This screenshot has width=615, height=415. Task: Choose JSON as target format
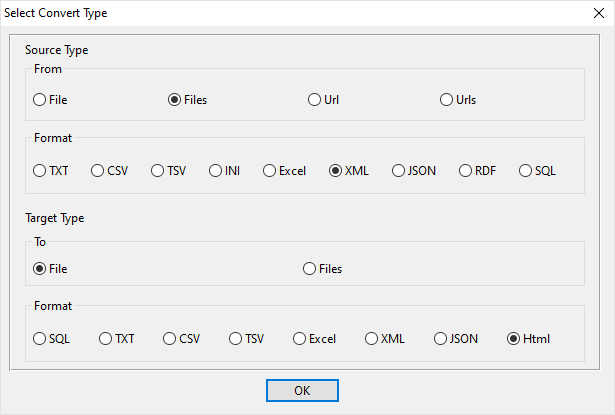click(x=441, y=339)
